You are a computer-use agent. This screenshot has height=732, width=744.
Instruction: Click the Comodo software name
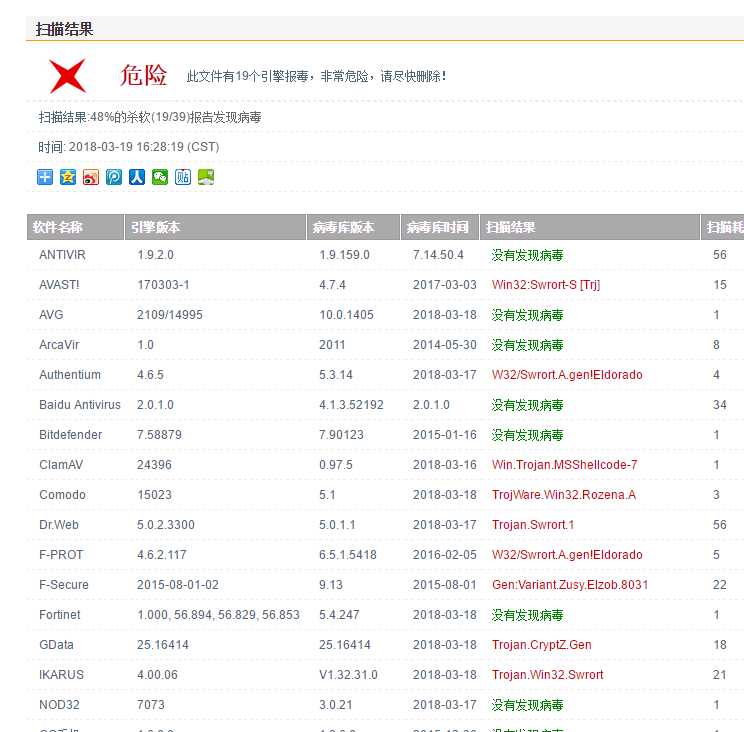pos(63,495)
